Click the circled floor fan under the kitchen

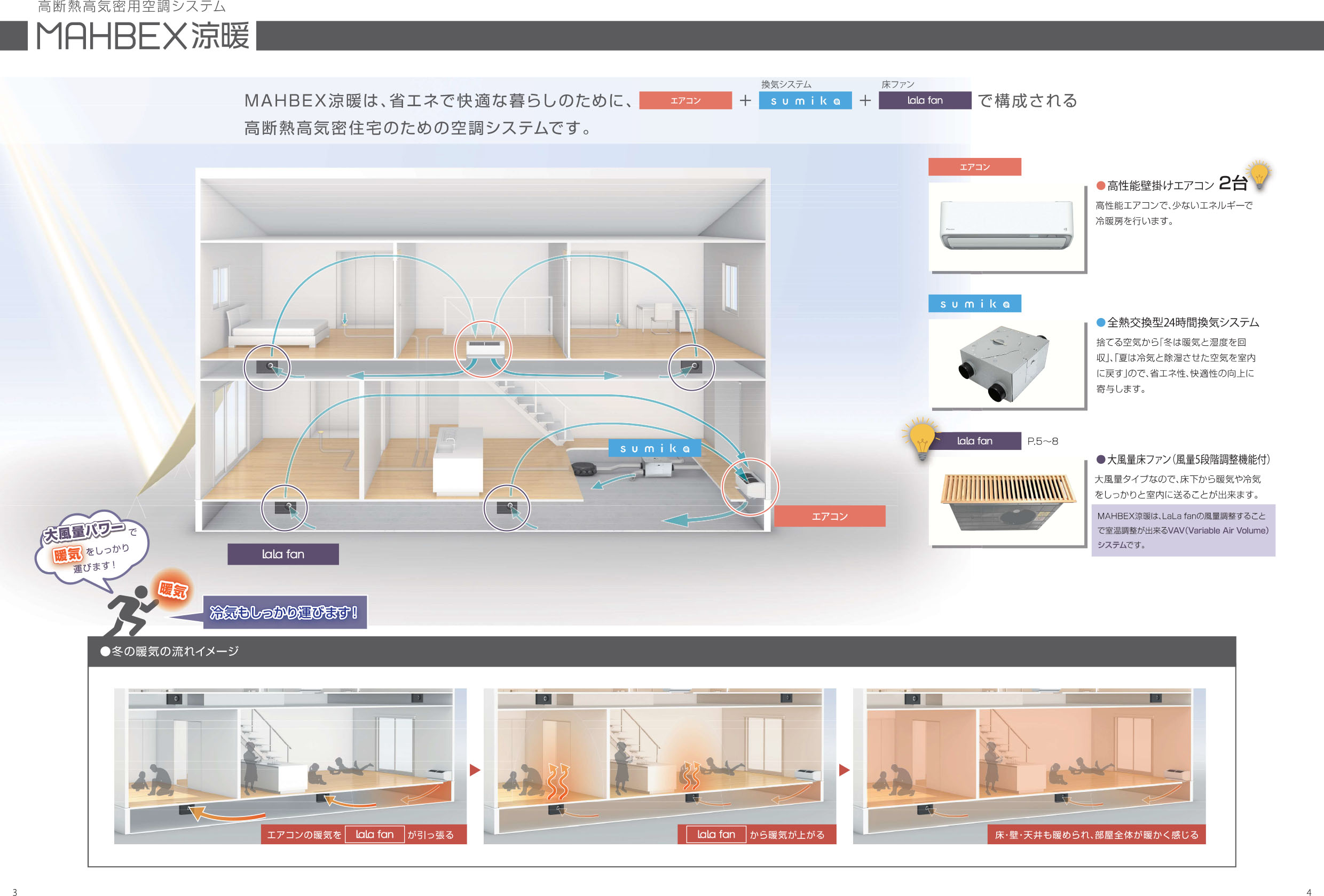pyautogui.click(x=506, y=508)
